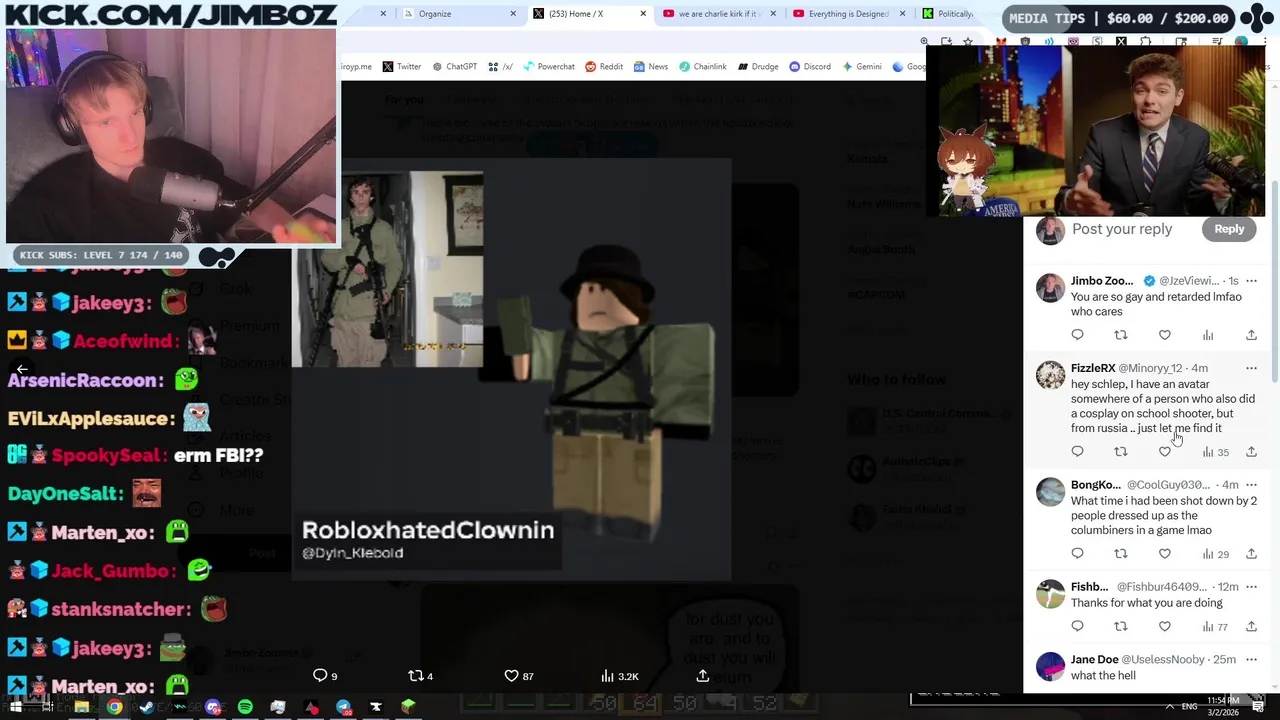Switch to the 'Politically' Kick tab
The height and width of the screenshot is (720, 1280).
(948, 14)
